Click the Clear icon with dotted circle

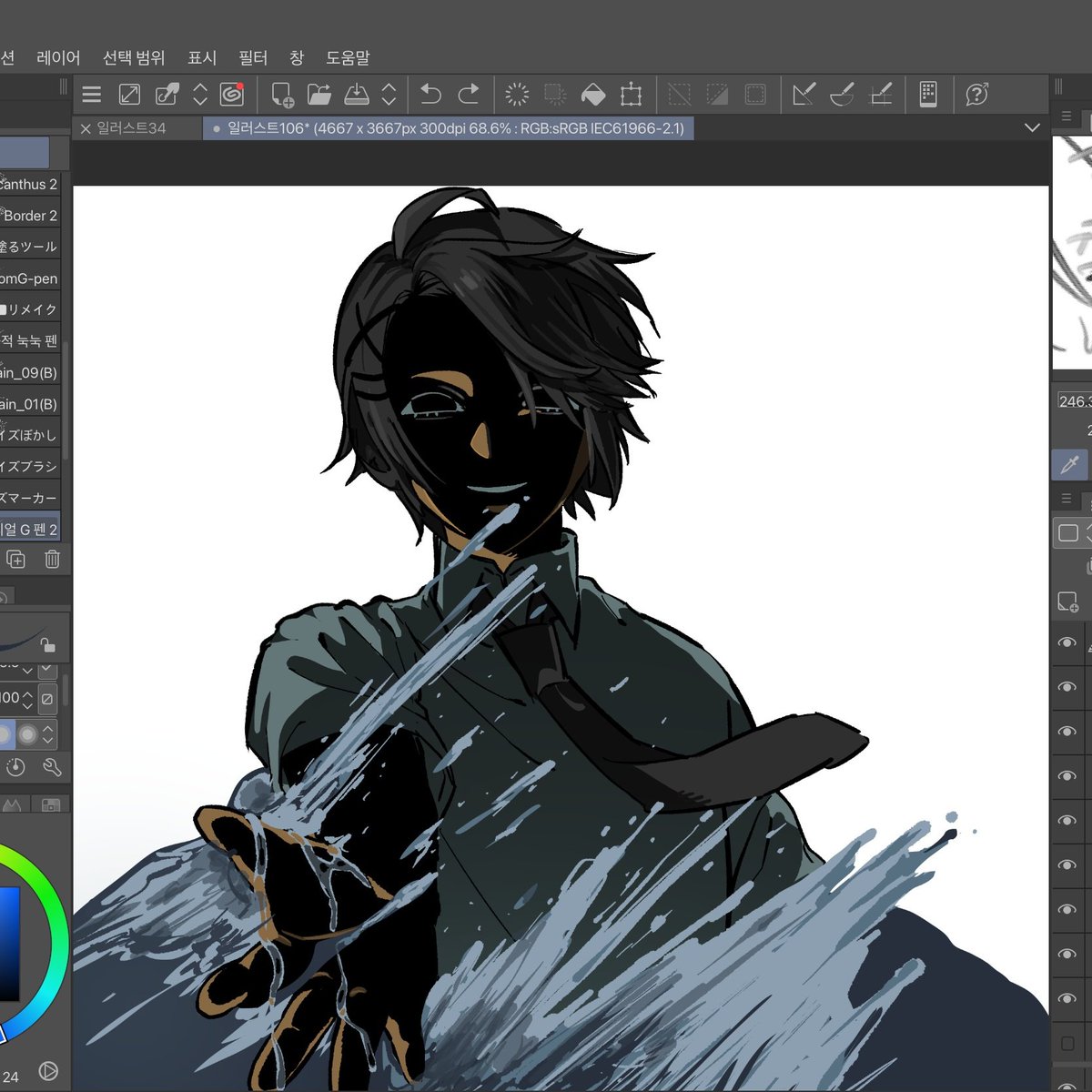pos(517,95)
